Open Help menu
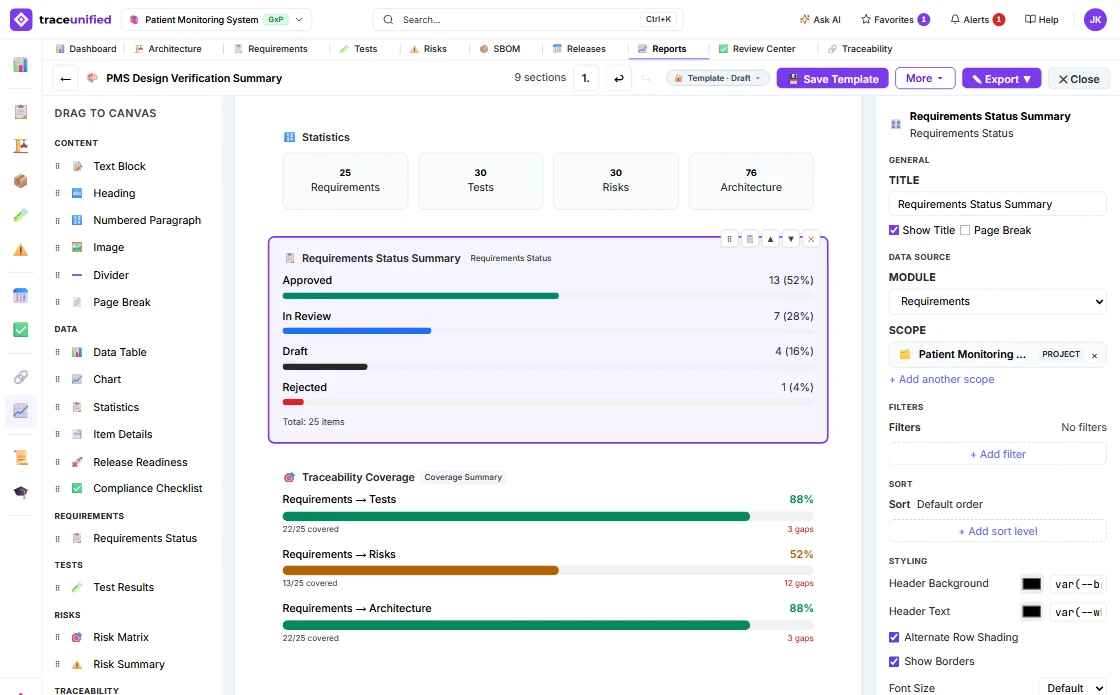This screenshot has height=695, width=1120. [x=1041, y=19]
